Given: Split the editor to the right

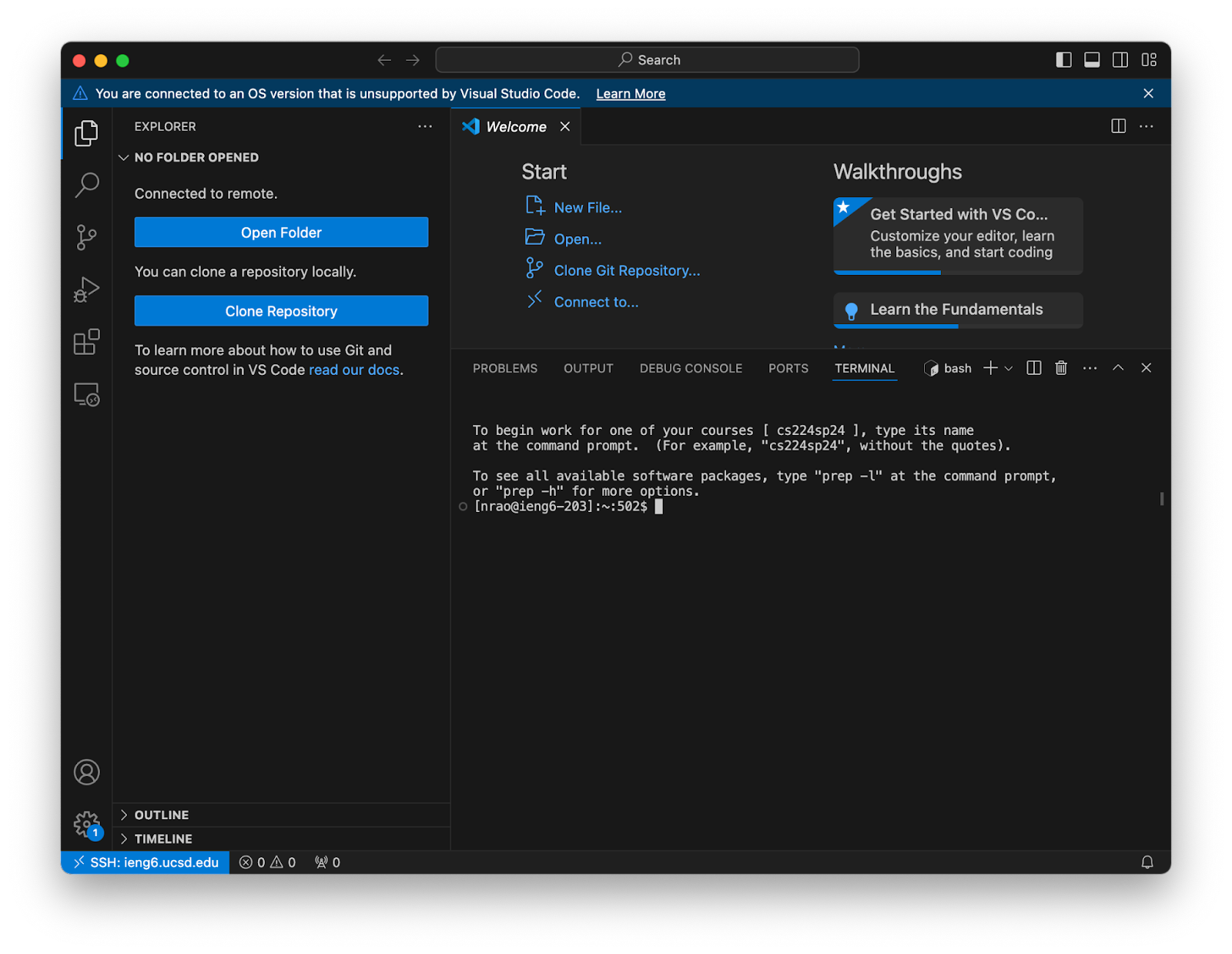Looking at the screenshot, I should [x=1118, y=126].
